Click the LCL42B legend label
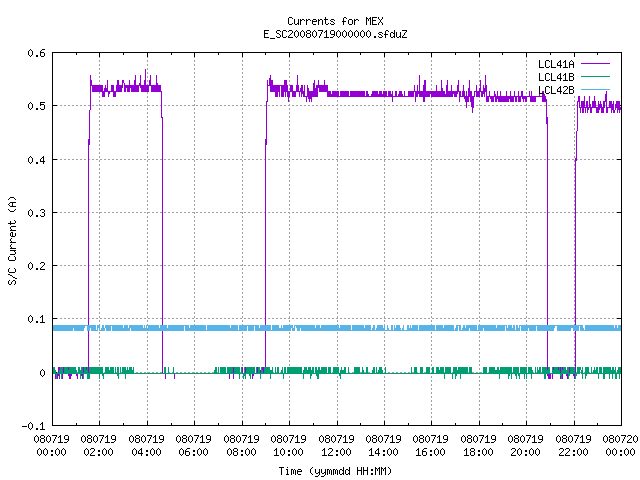The height and width of the screenshot is (480, 640). tap(556, 90)
